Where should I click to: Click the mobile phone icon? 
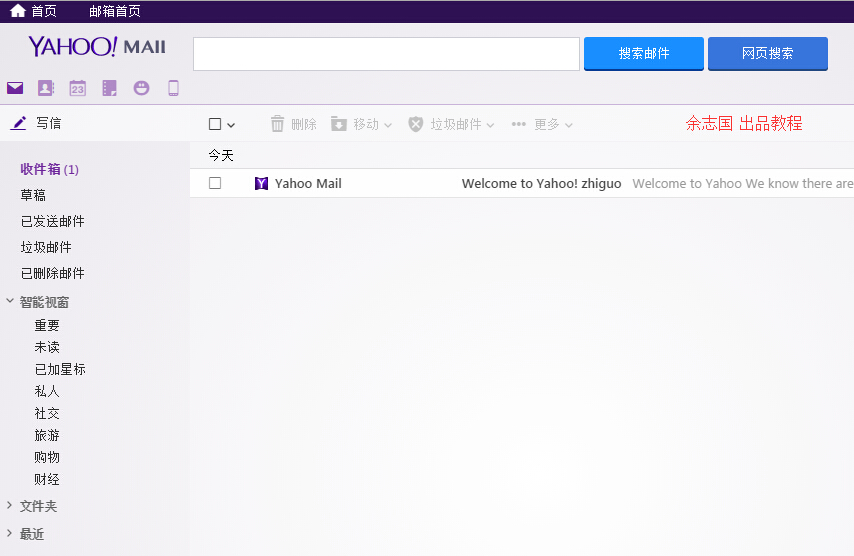pyautogui.click(x=173, y=88)
